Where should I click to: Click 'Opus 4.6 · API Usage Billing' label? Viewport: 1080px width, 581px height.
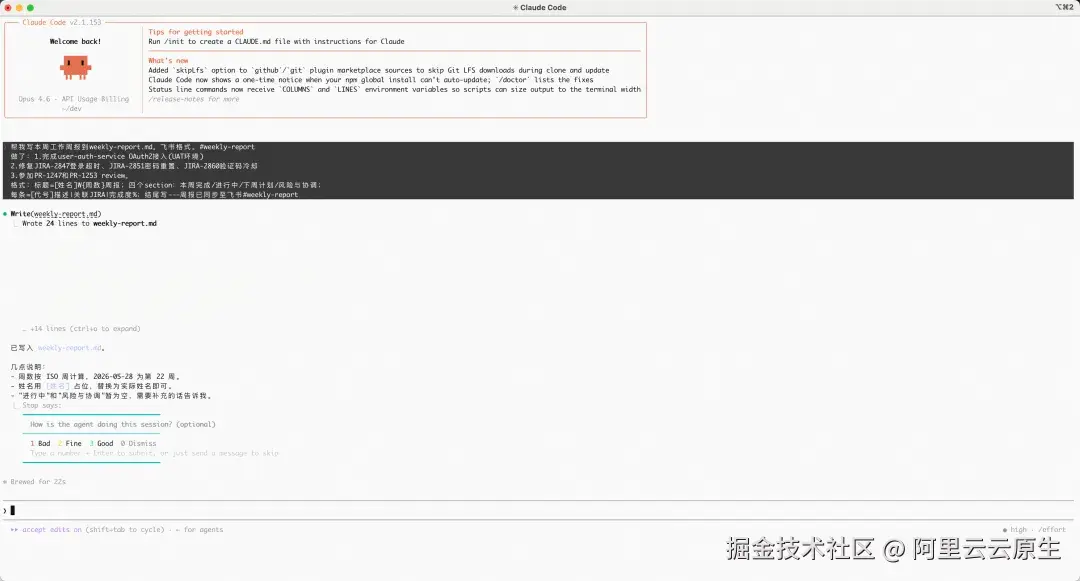tap(74, 99)
